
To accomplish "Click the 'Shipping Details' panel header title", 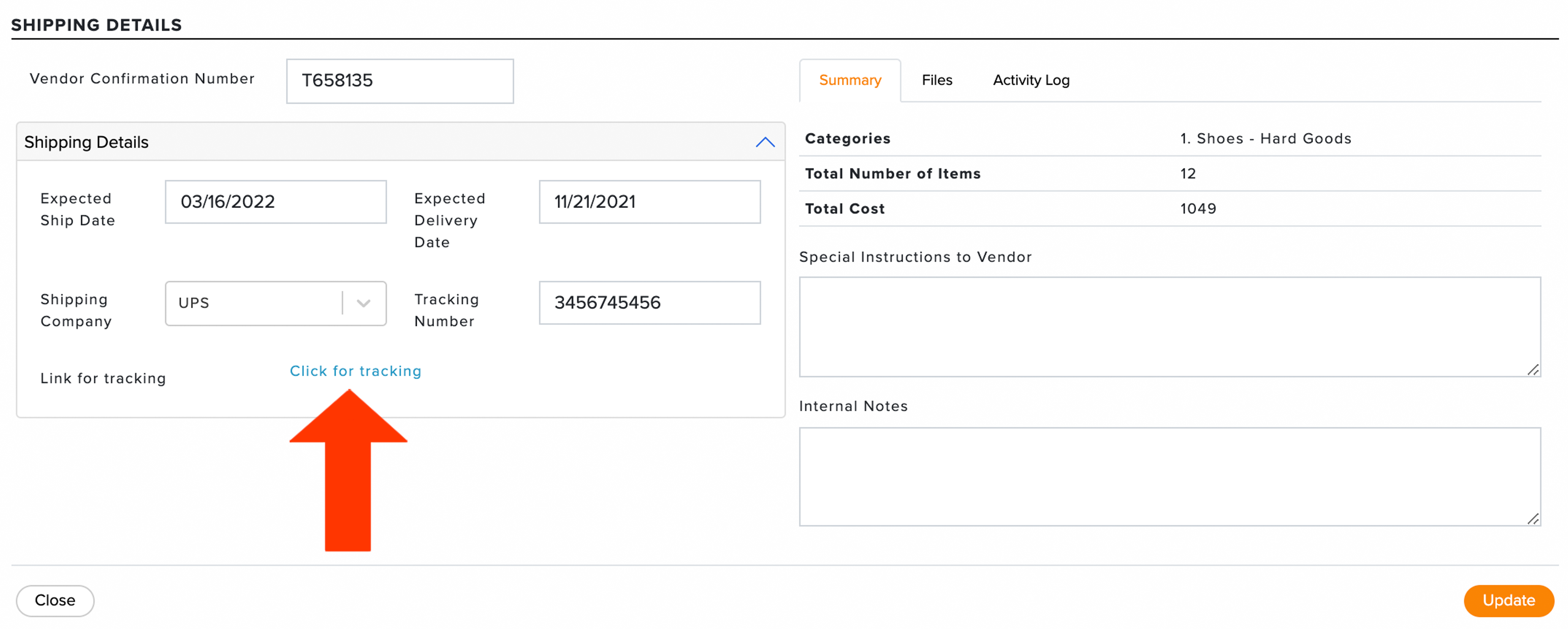I will [86, 142].
